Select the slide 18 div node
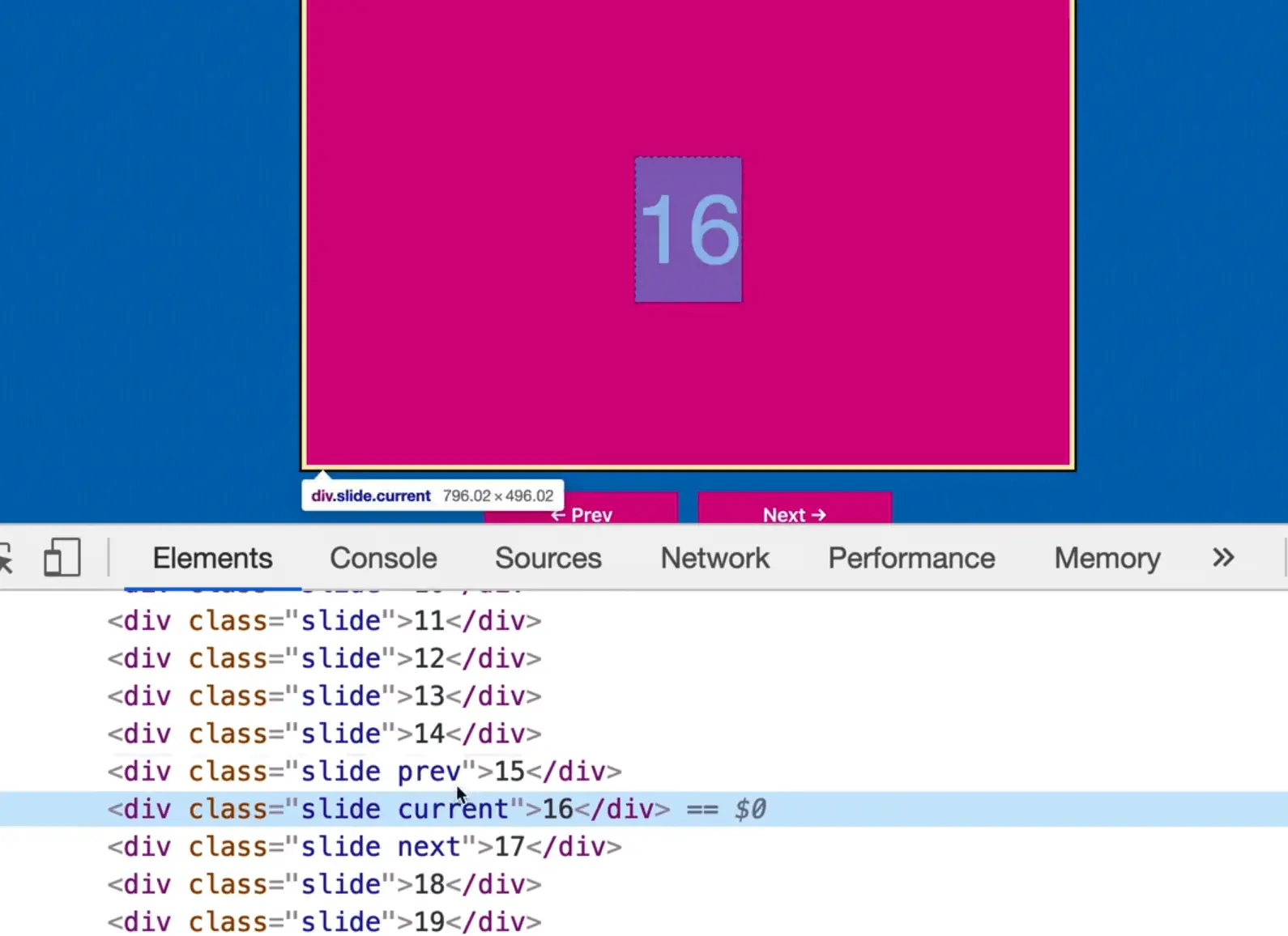This screenshot has width=1288, height=936. click(324, 884)
